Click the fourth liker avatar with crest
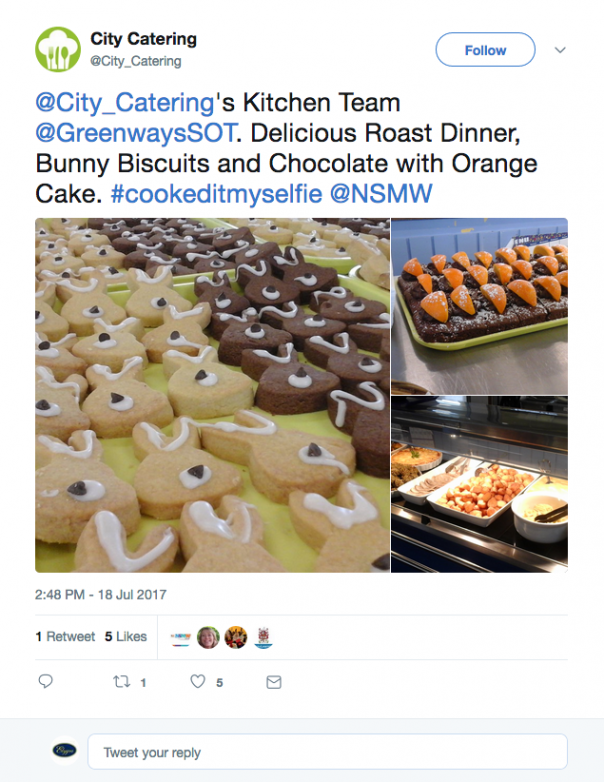This screenshot has height=782, width=604. pos(262,637)
